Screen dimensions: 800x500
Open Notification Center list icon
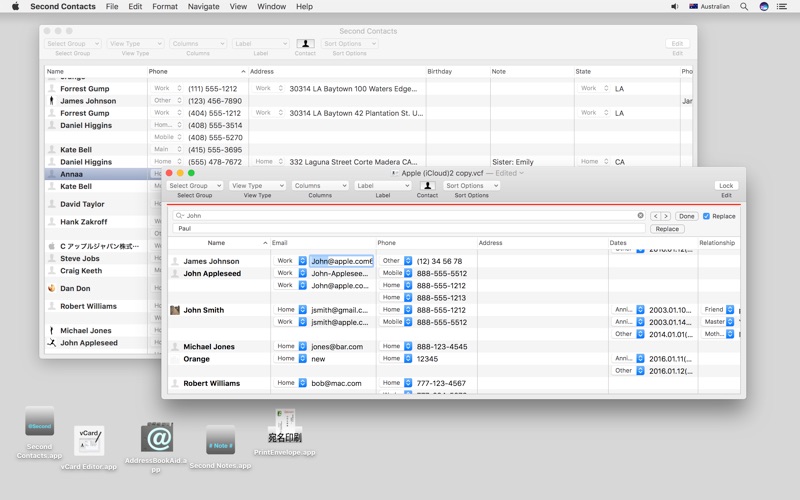click(x=782, y=7)
